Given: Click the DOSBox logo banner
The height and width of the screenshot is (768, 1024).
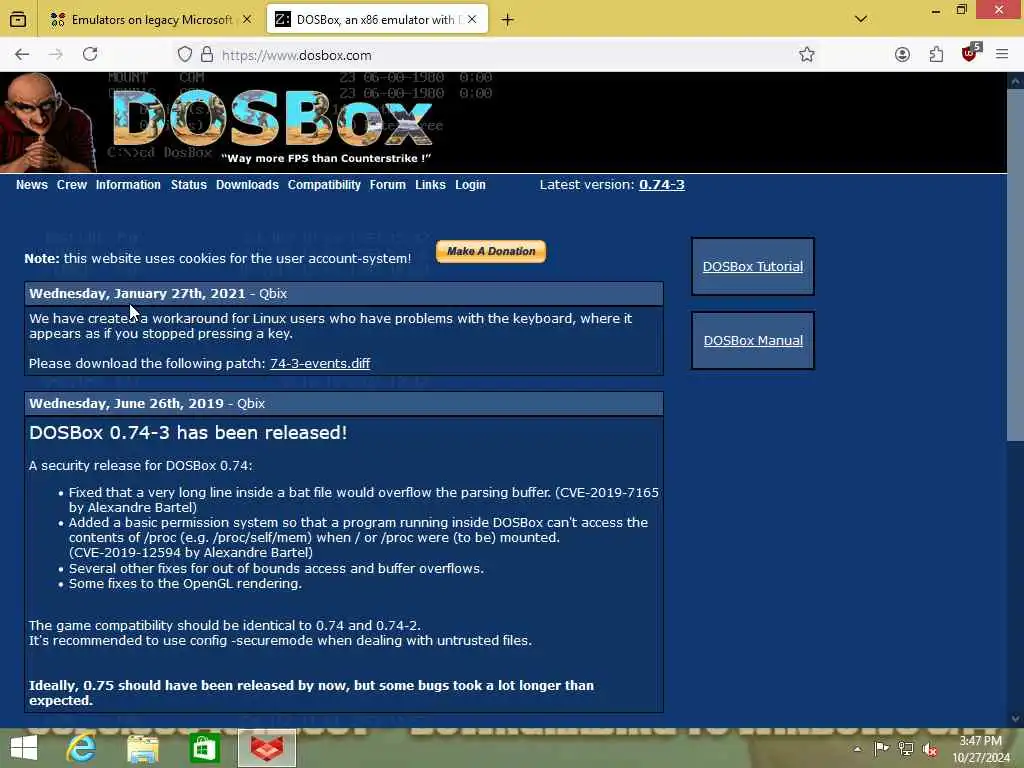Looking at the screenshot, I should pyautogui.click(x=273, y=119).
